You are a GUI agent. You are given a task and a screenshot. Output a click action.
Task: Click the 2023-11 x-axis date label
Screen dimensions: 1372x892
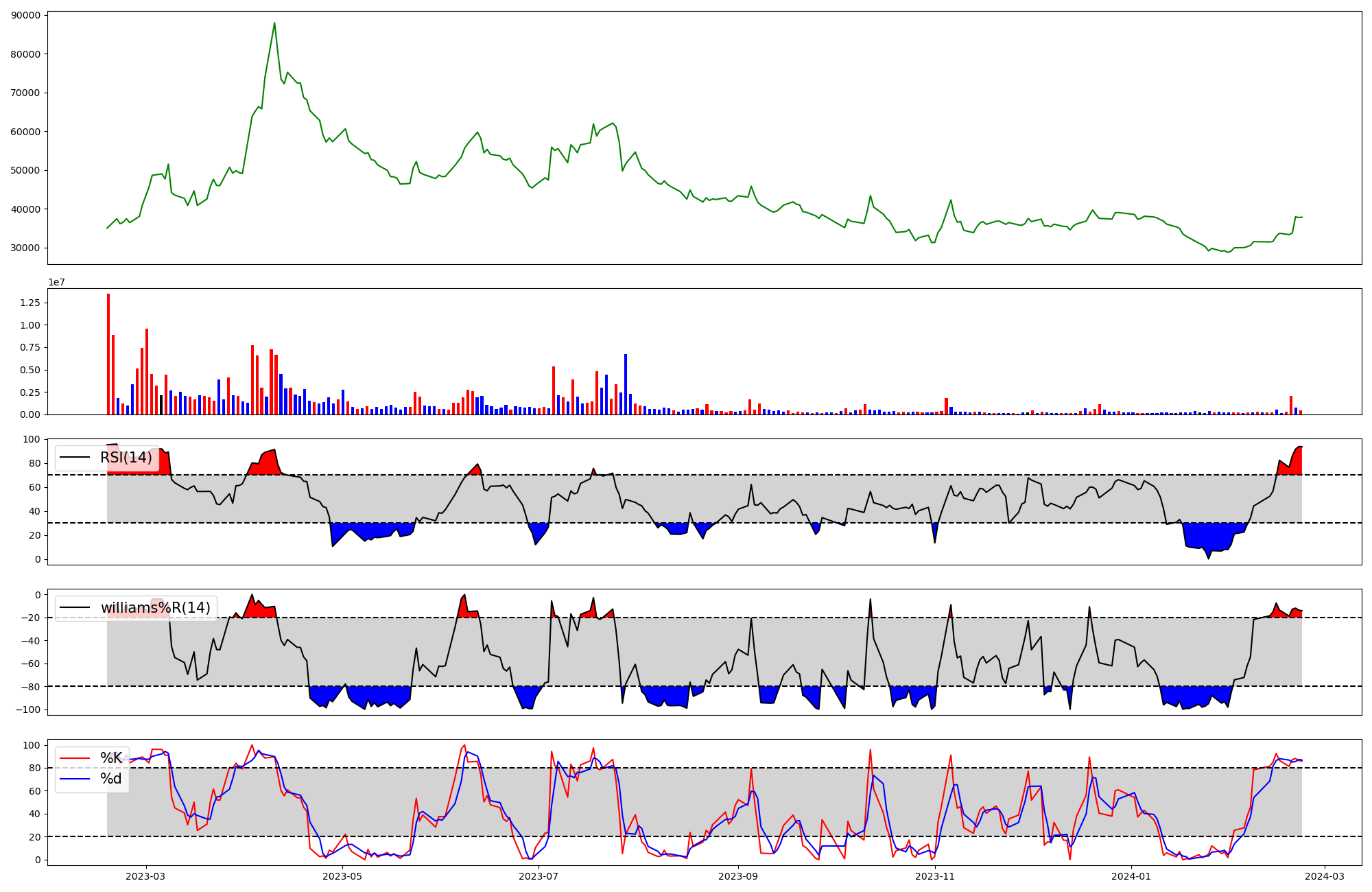pos(935,876)
